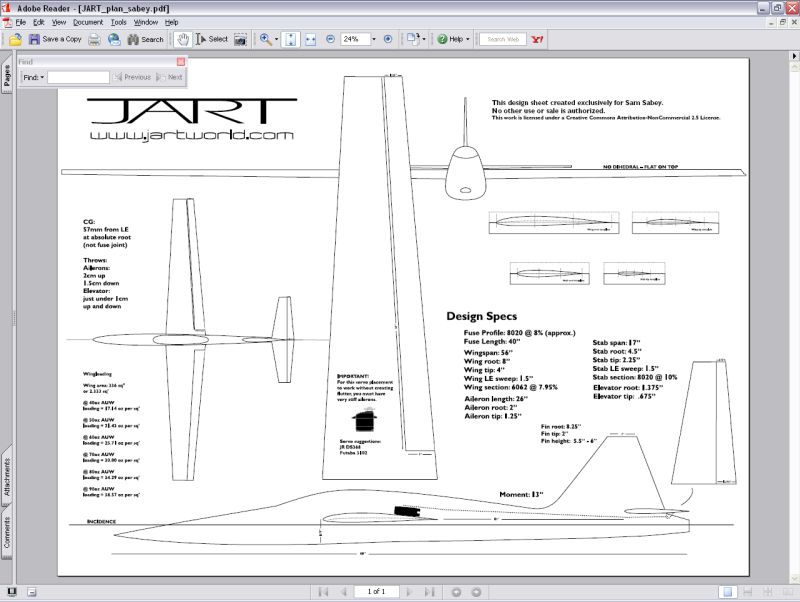This screenshot has height=602, width=800.
Task: Open the zoom tool dropdown arrow
Action: pos(277,39)
